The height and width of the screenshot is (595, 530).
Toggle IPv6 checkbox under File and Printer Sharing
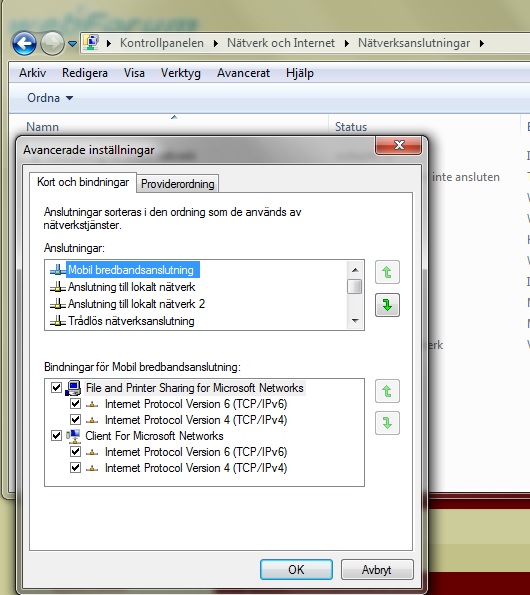(x=75, y=403)
